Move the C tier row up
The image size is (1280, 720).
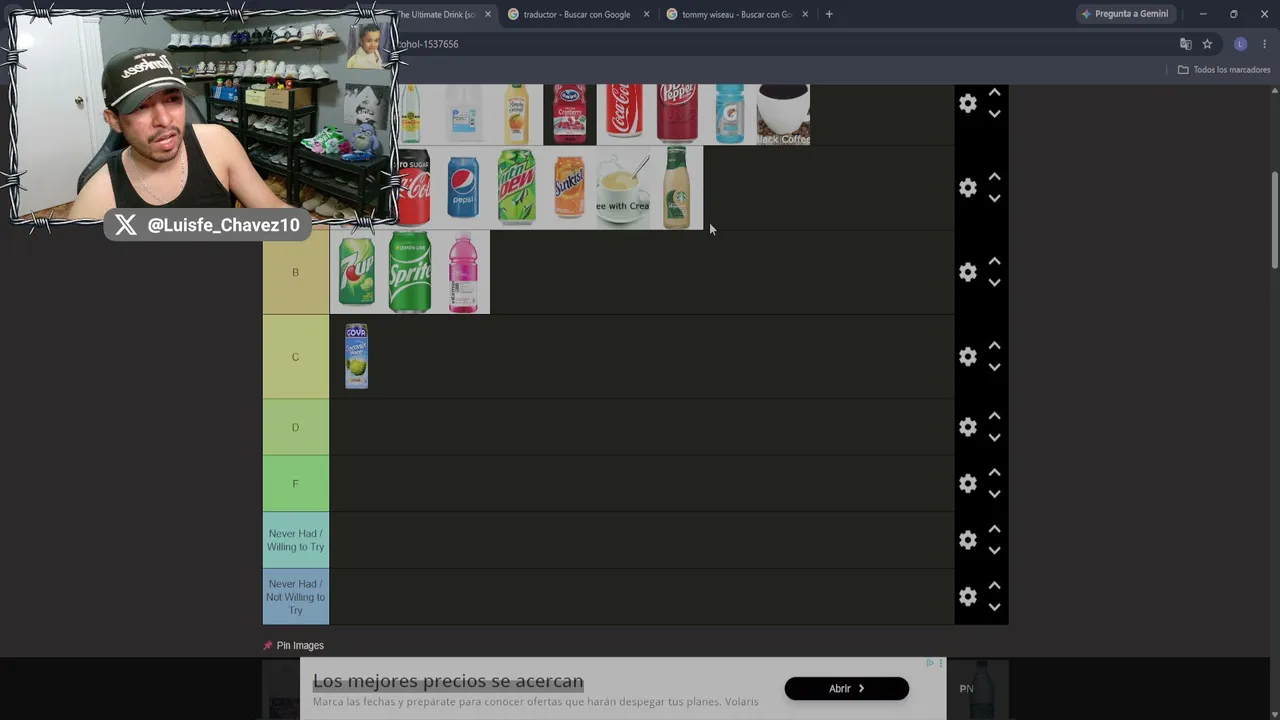coord(994,346)
